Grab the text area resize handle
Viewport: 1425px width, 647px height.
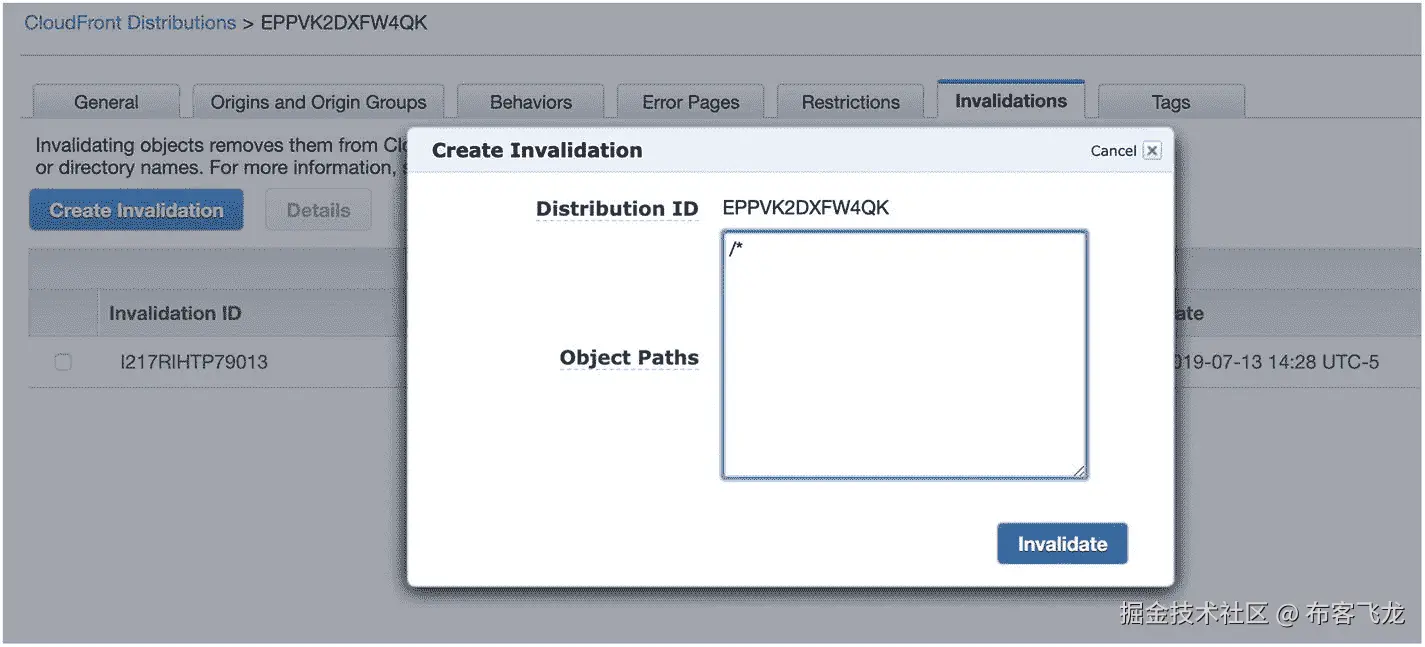click(x=1079, y=471)
